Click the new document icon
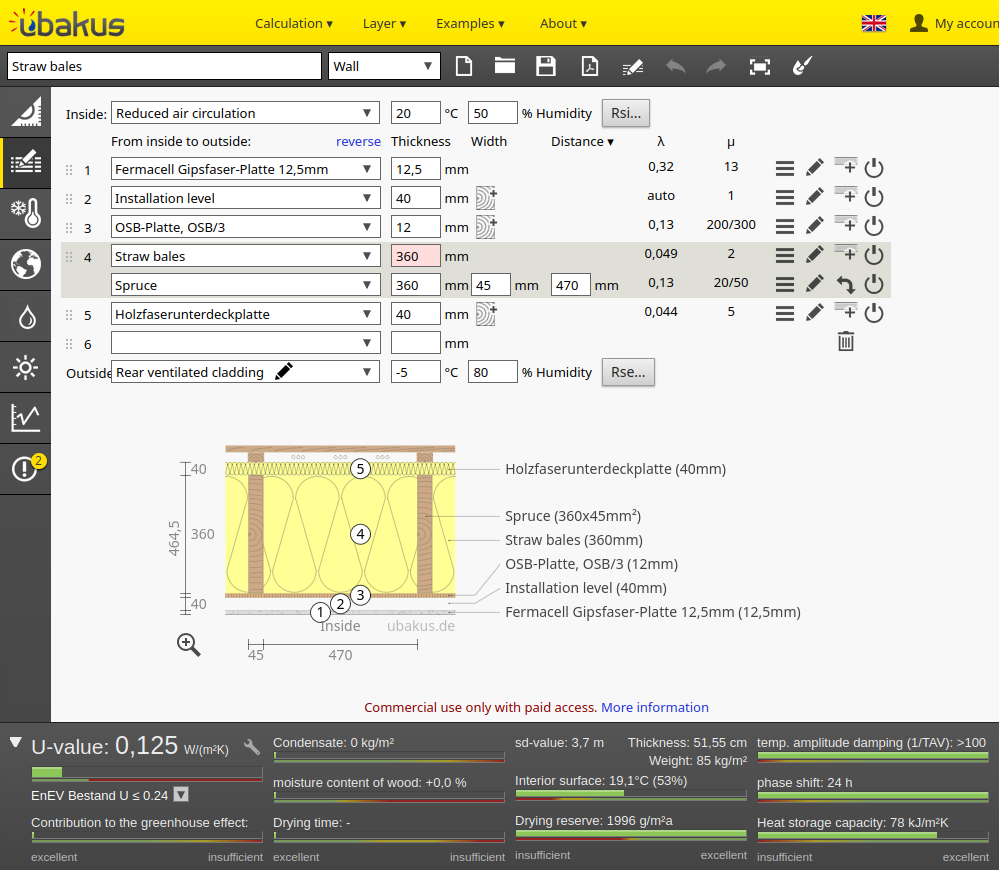Screen dimensions: 999x870 click(x=464, y=66)
